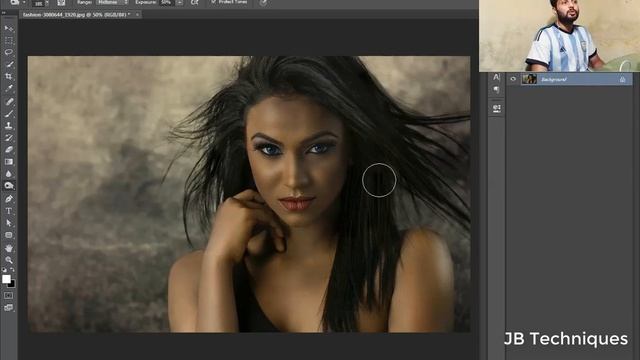This screenshot has width=640, height=360.
Task: Select the Spot Healing Brush tool
Action: [x=9, y=102]
